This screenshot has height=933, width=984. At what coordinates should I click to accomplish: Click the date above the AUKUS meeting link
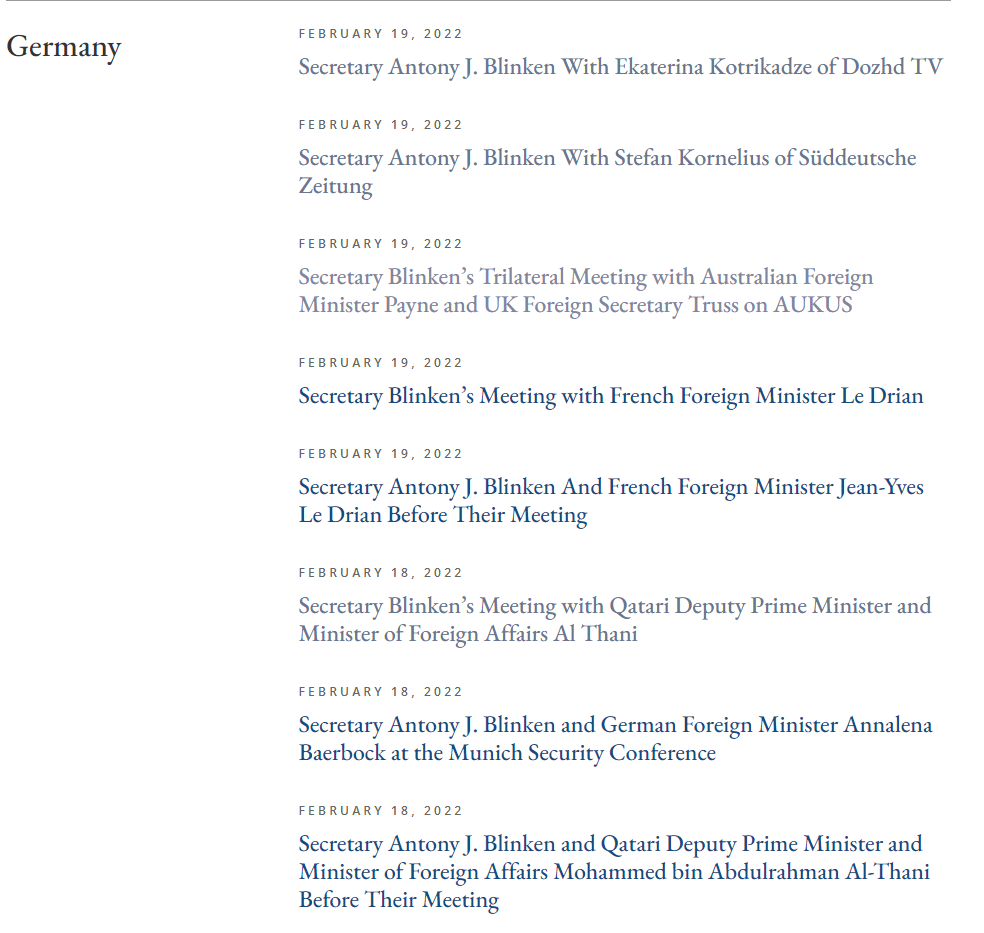point(381,244)
